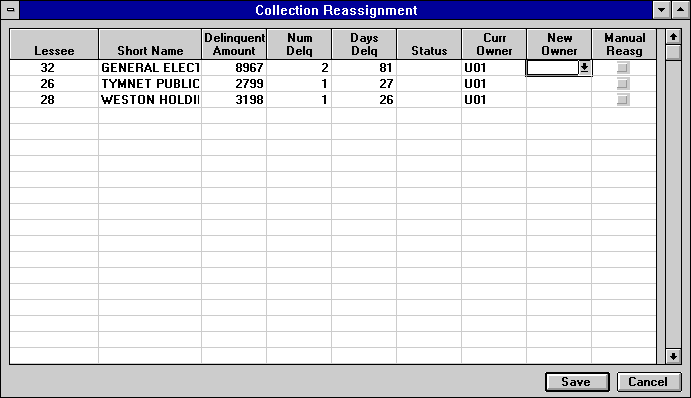Select the GENERAL ELECT short name cell
Image resolution: width=691 pixels, height=398 pixels.
pyautogui.click(x=150, y=67)
